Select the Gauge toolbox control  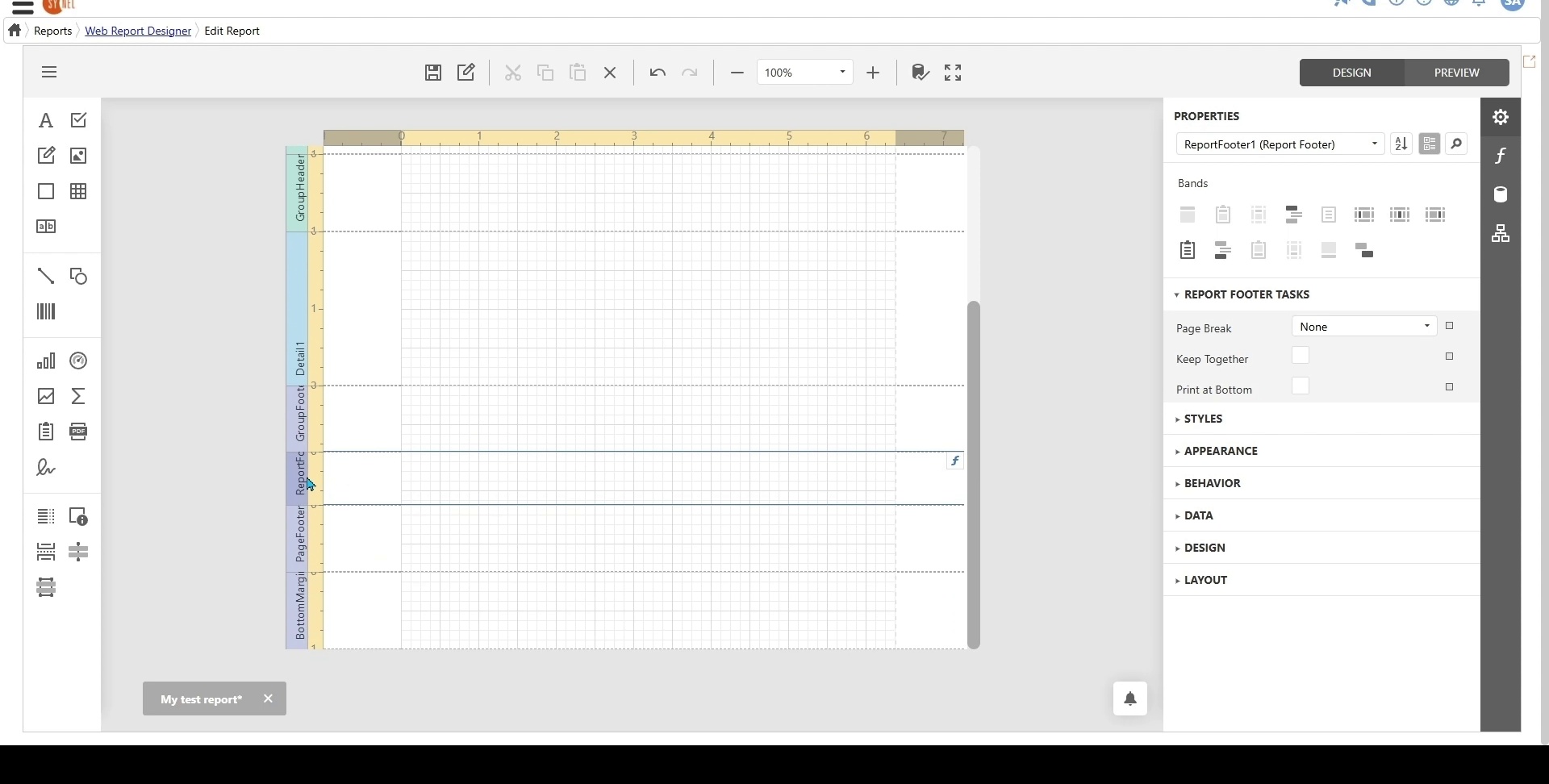click(79, 361)
